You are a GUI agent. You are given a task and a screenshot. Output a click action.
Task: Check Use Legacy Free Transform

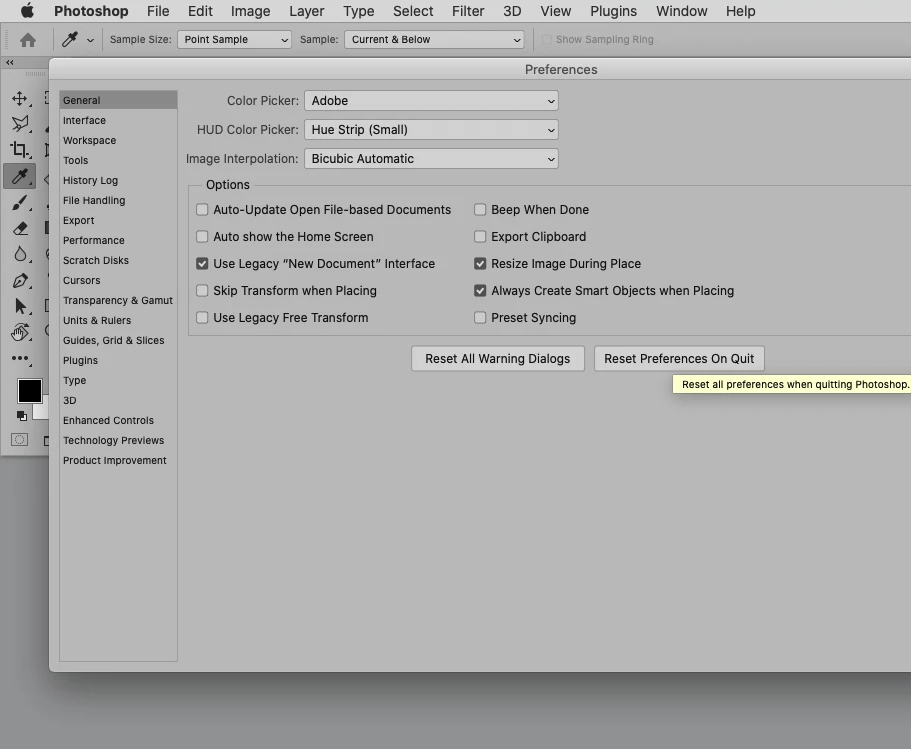click(x=202, y=318)
